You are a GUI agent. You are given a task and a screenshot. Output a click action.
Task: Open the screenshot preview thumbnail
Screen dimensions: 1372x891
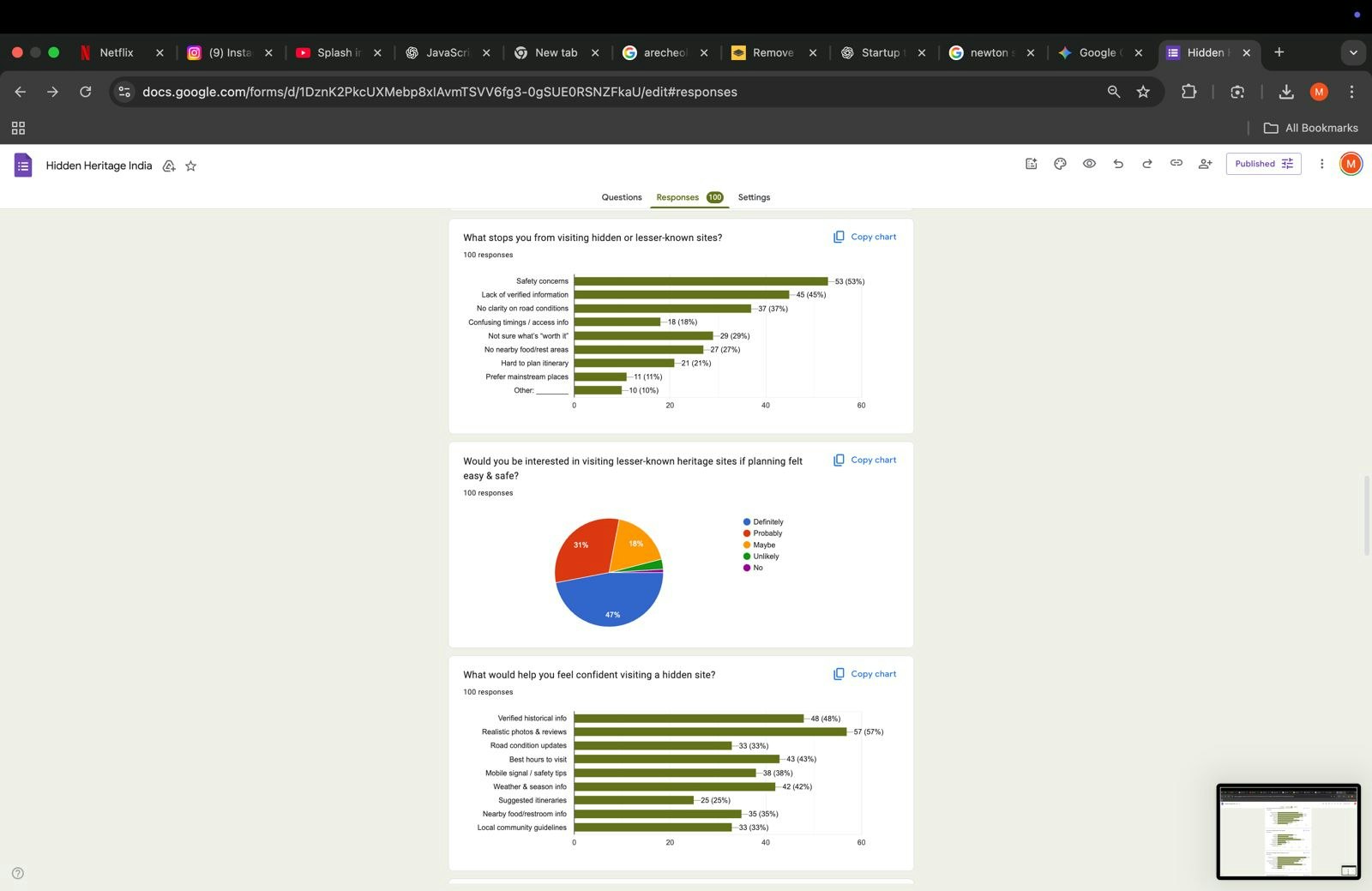click(1288, 831)
